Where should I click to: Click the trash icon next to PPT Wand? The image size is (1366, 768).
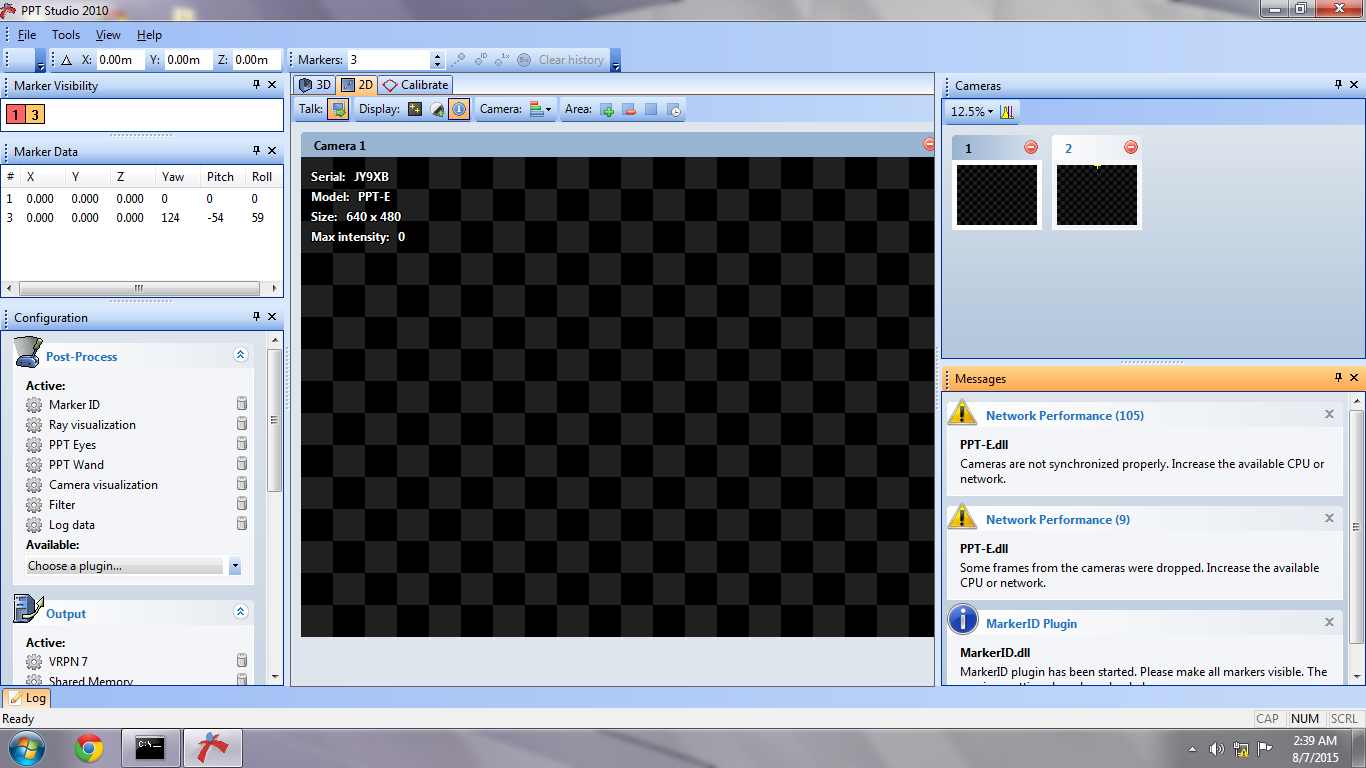click(242, 464)
